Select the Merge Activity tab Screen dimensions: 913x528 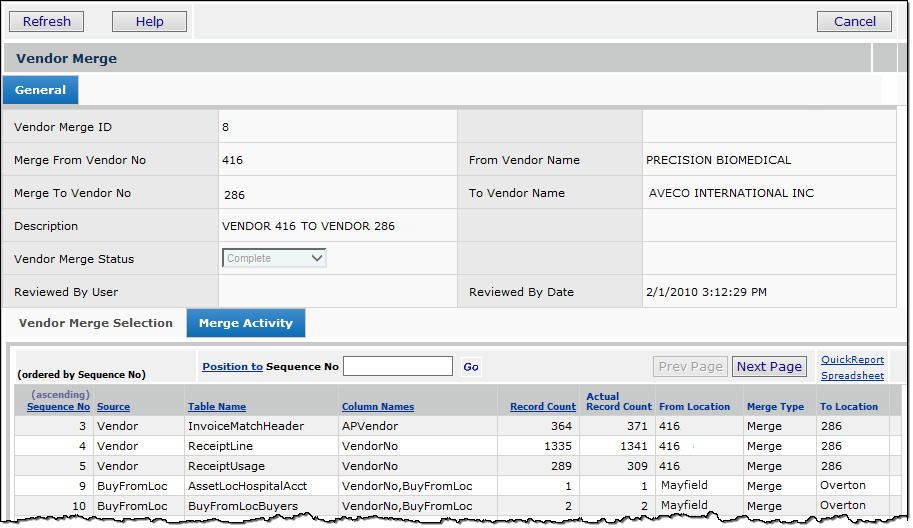(x=245, y=323)
